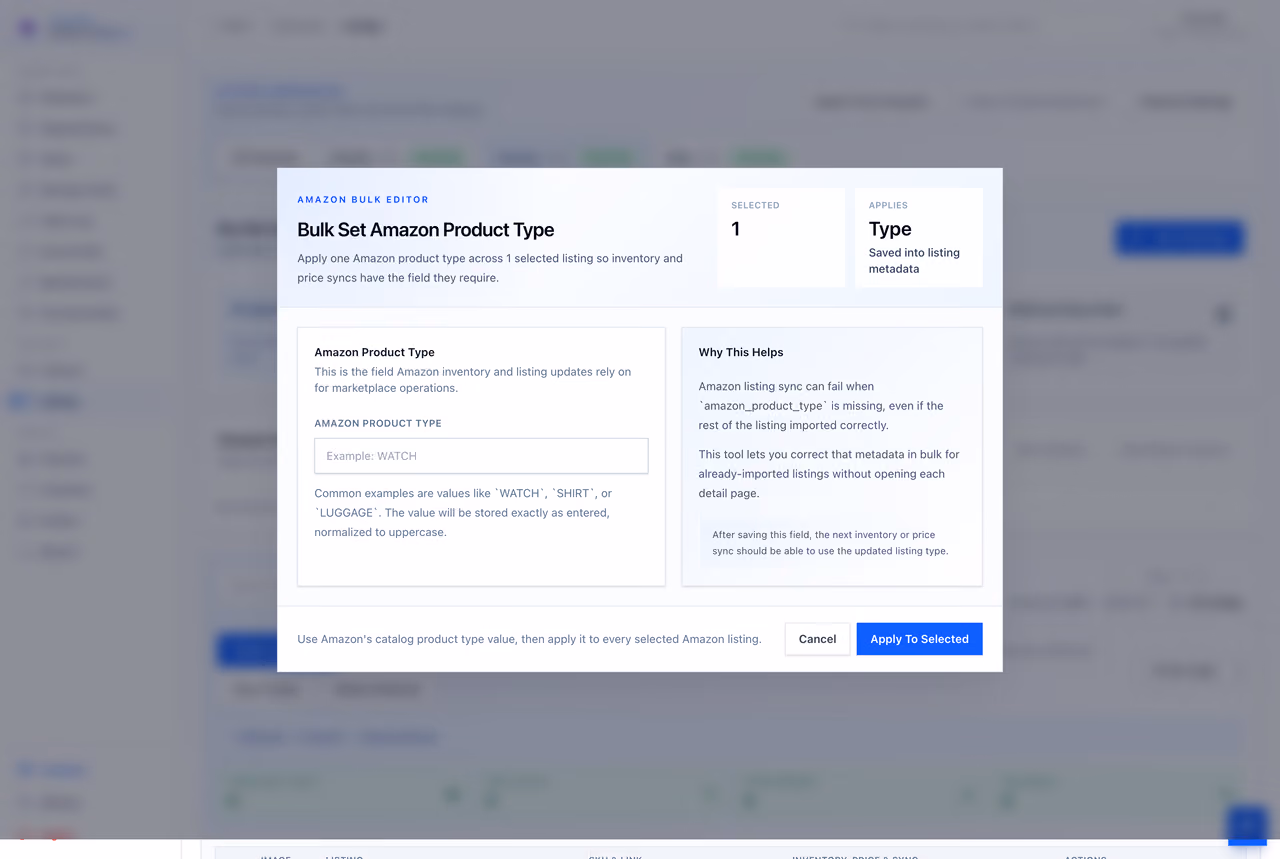1280x859 pixels.
Task: Open the blue floating widget in bottom-right corner
Action: (x=1247, y=825)
